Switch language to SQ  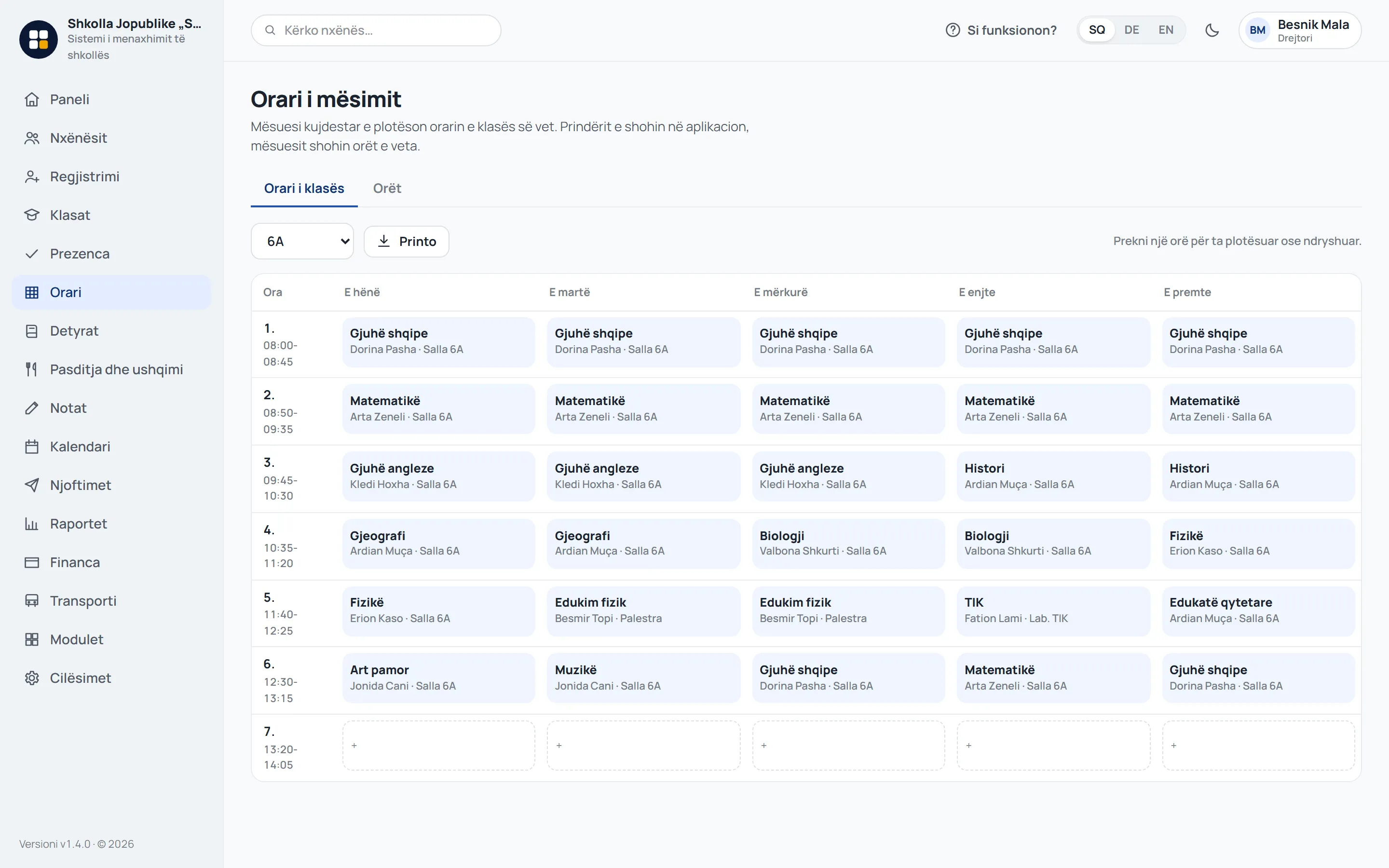[1097, 30]
